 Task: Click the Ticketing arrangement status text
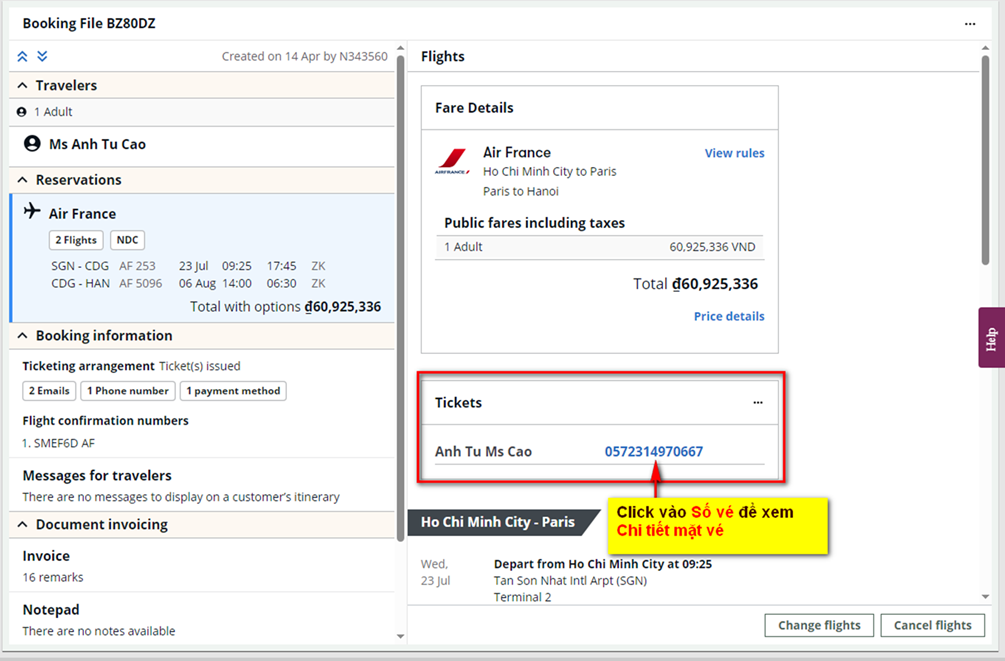click(199, 366)
